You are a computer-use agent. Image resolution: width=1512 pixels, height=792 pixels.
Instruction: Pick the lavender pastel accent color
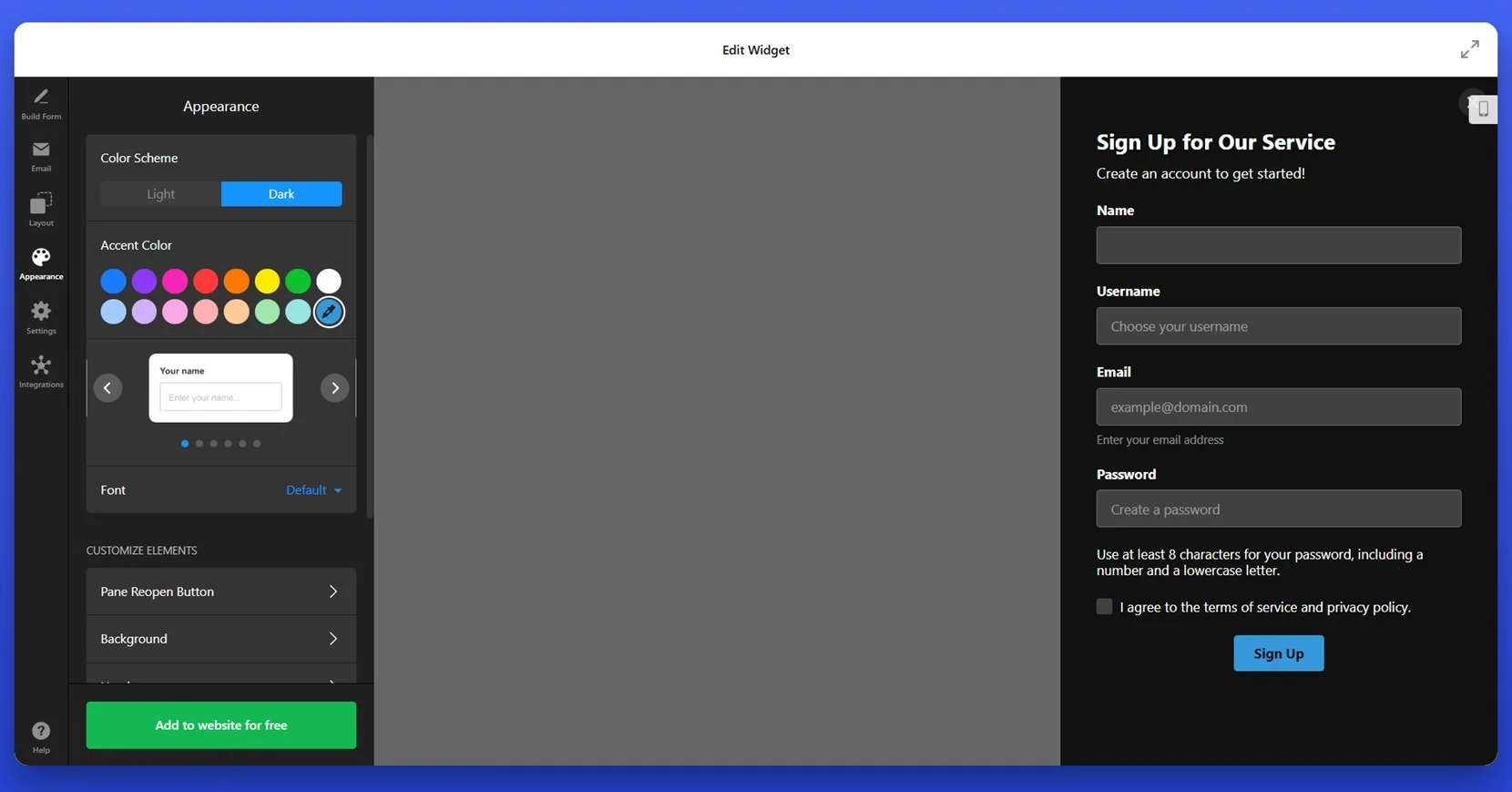pyautogui.click(x=144, y=312)
